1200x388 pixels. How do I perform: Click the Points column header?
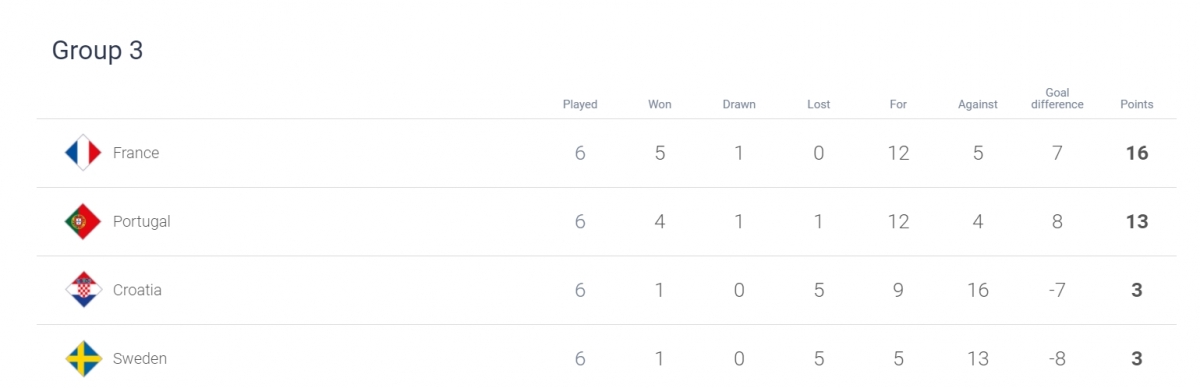pos(1137,104)
